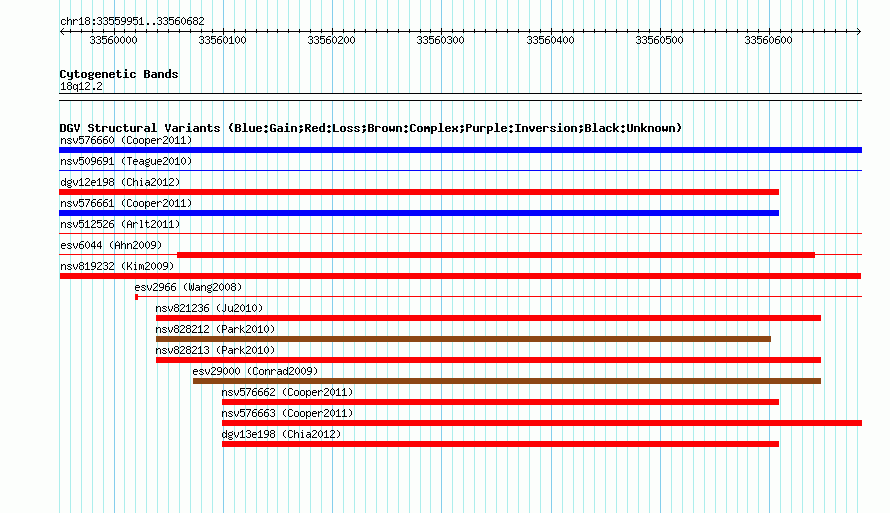This screenshot has width=890, height=513.
Task: Click the nsv576660 (Cooper2011) label
Action: click(x=126, y=140)
